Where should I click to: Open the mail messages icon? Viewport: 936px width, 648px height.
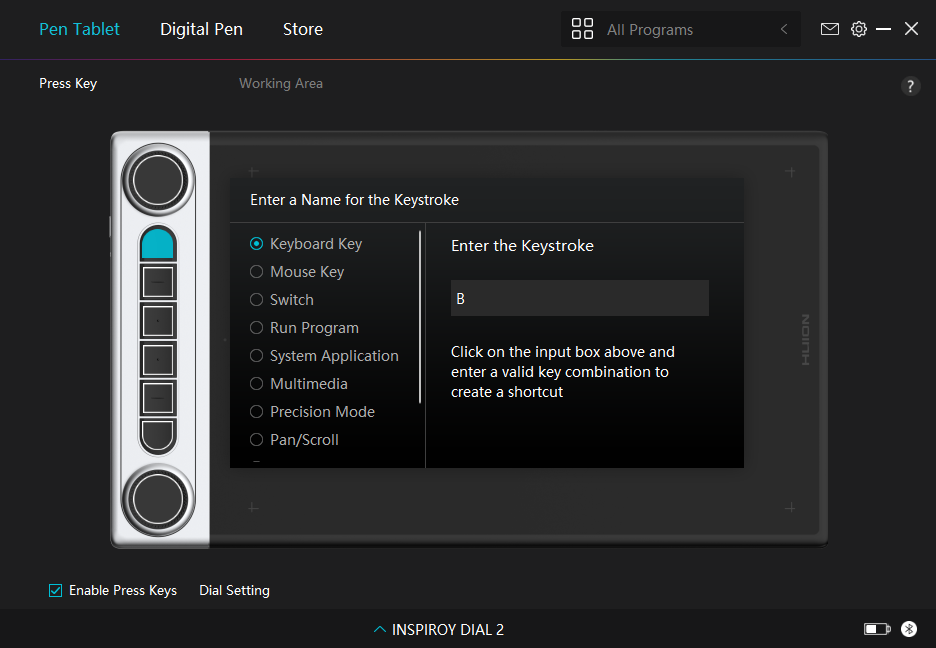pyautogui.click(x=830, y=29)
